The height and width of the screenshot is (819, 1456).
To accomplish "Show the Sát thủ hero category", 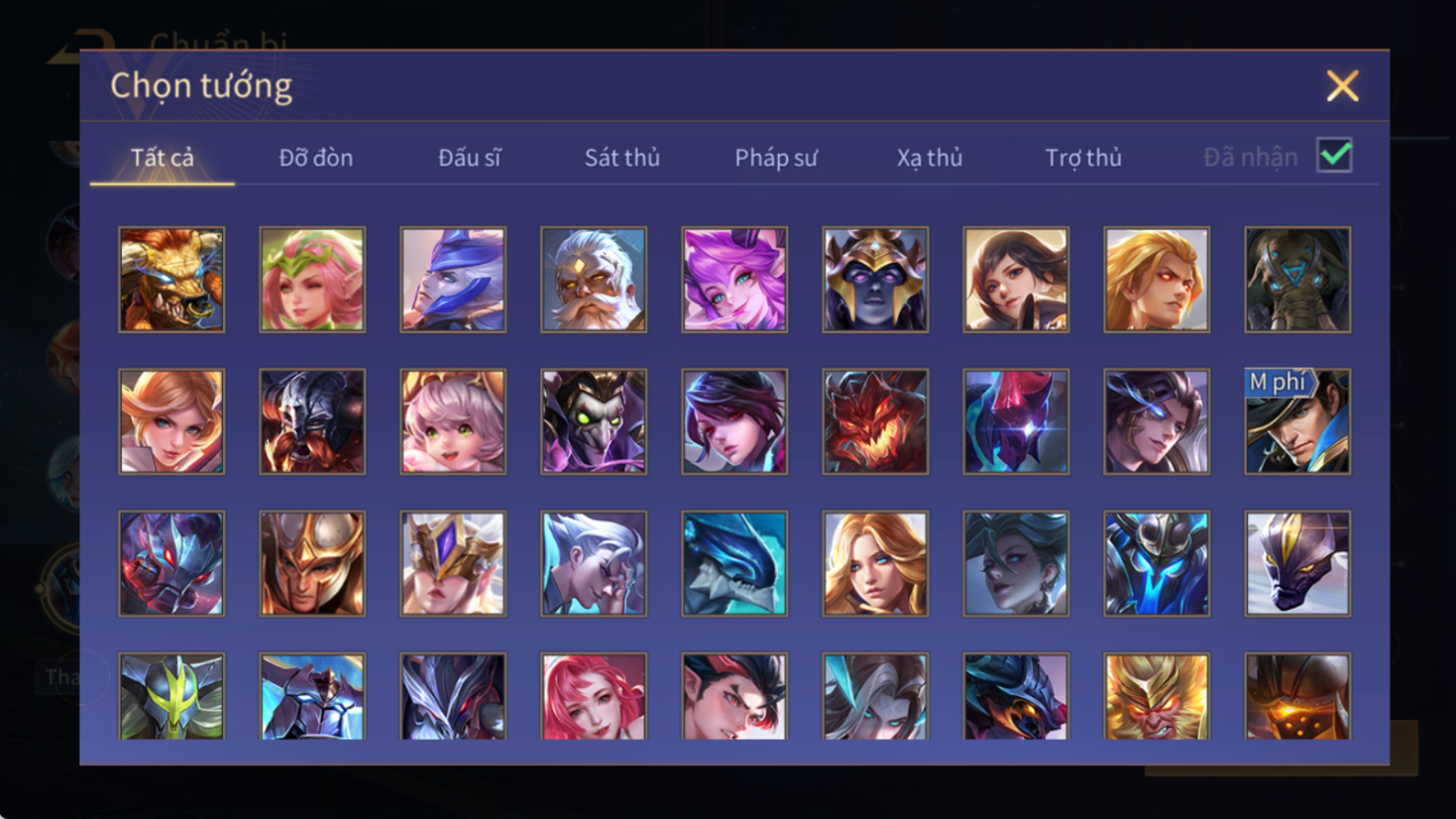I will (621, 158).
